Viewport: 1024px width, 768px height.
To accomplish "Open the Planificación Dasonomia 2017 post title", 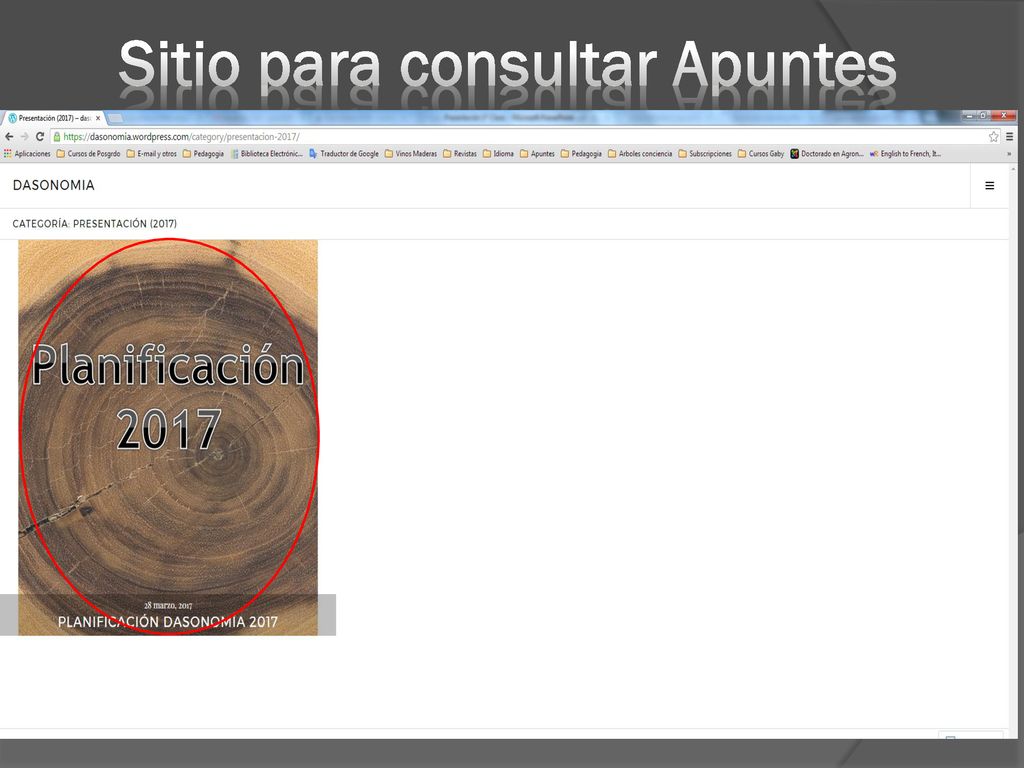I will coord(168,622).
